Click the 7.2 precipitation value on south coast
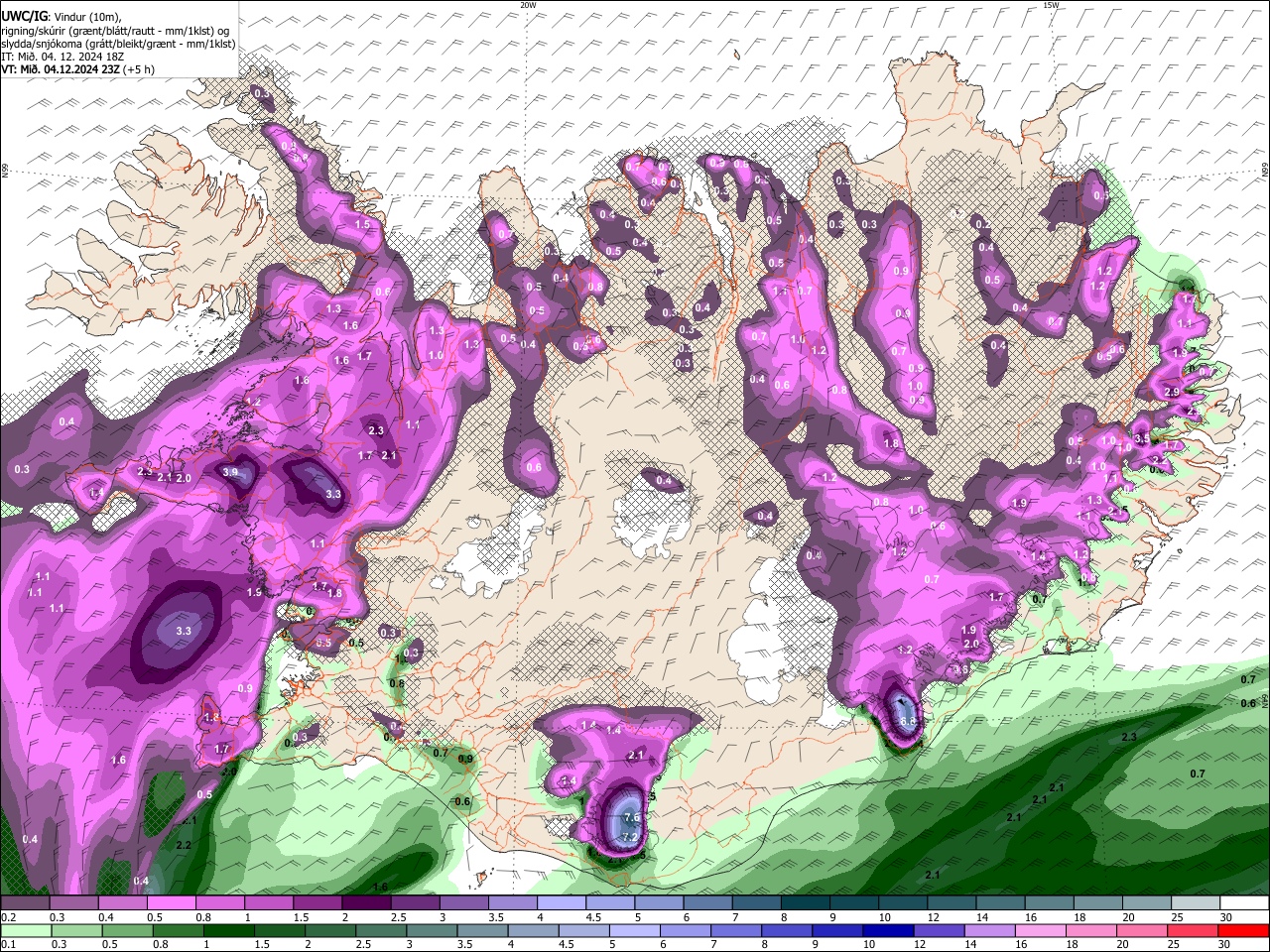Viewport: 1270px width, 952px height. pyautogui.click(x=629, y=837)
